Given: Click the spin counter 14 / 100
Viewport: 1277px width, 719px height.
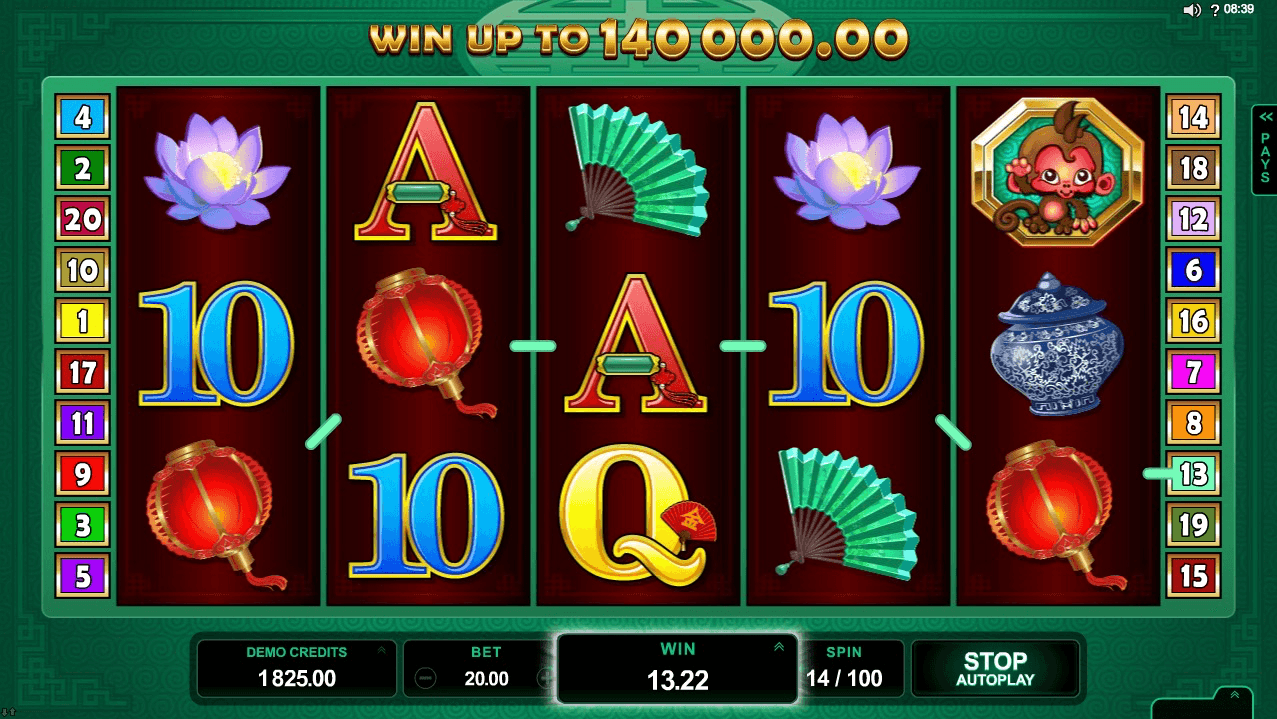Looking at the screenshot, I should click(844, 679).
